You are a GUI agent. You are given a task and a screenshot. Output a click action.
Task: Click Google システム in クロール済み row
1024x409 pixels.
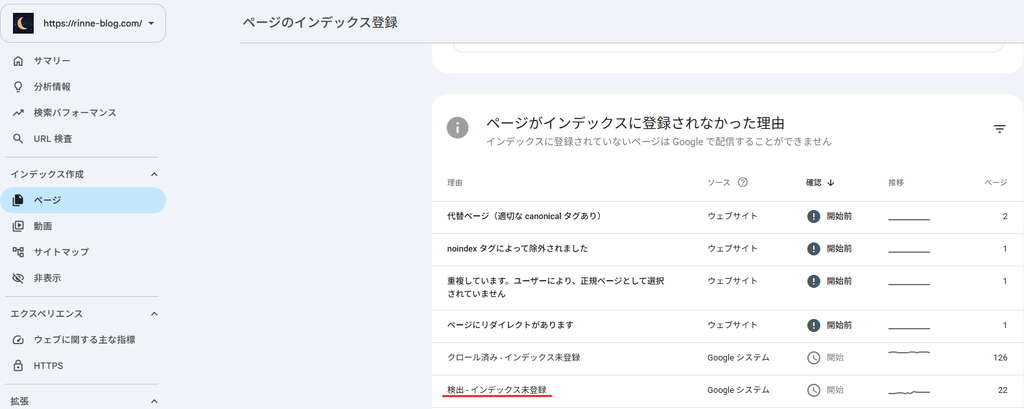point(738,357)
